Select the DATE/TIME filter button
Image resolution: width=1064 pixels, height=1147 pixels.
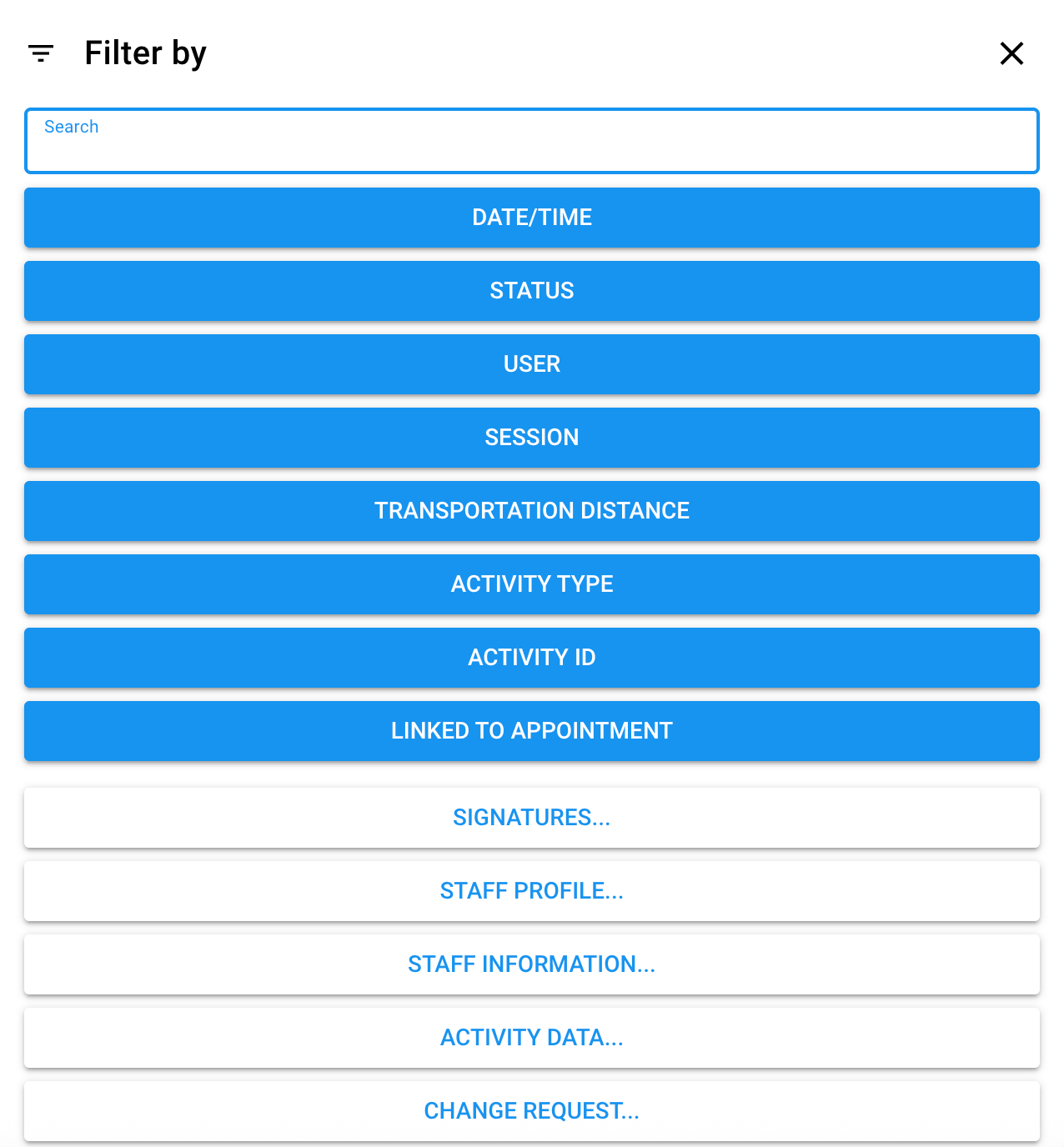coord(531,218)
